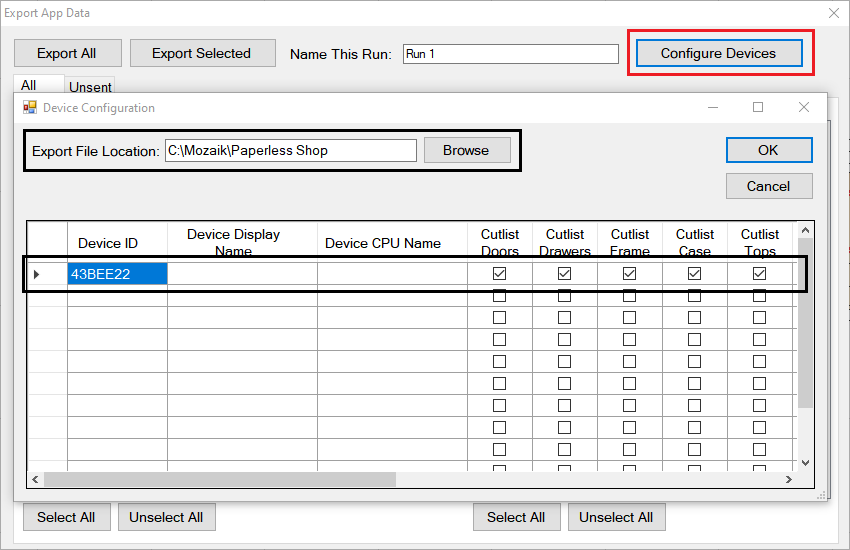This screenshot has width=850, height=550.
Task: Uncheck Cutlist Frame for device 43BEE22
Action: (630, 273)
